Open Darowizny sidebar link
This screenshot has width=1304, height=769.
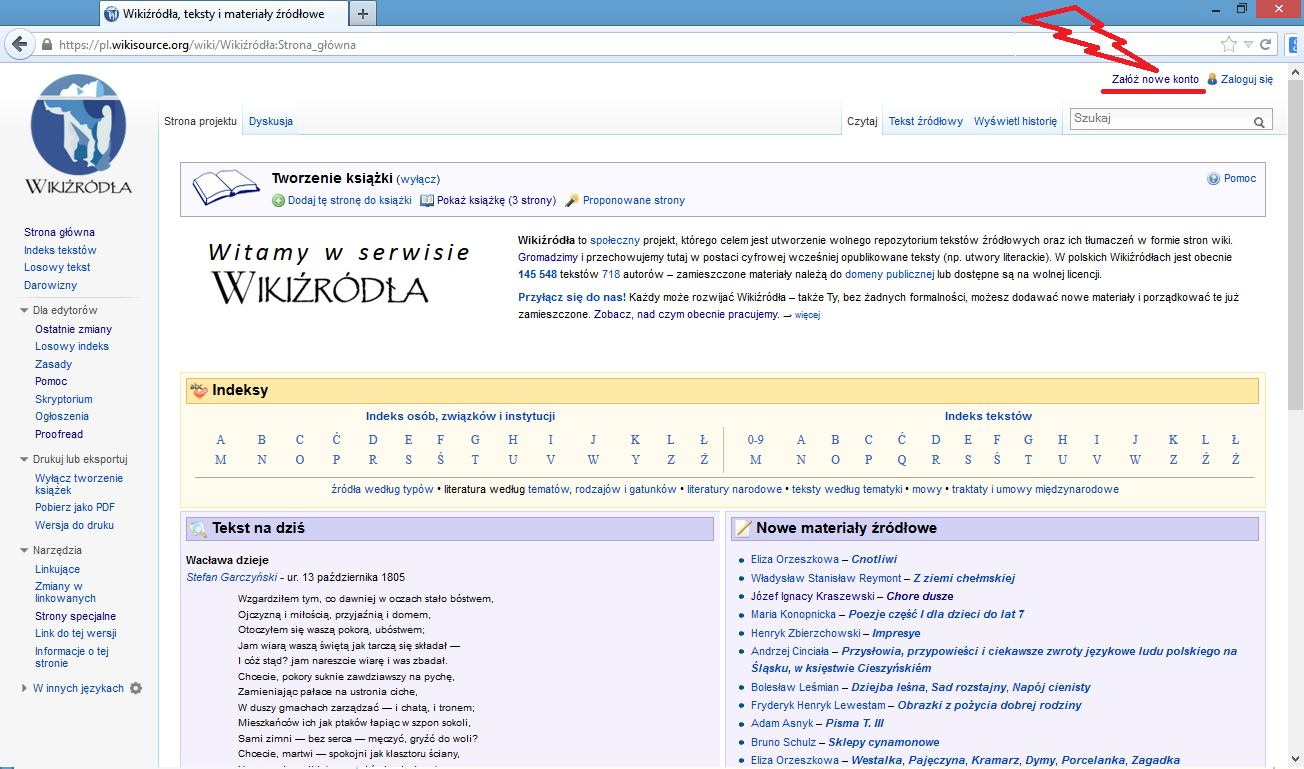(x=50, y=285)
